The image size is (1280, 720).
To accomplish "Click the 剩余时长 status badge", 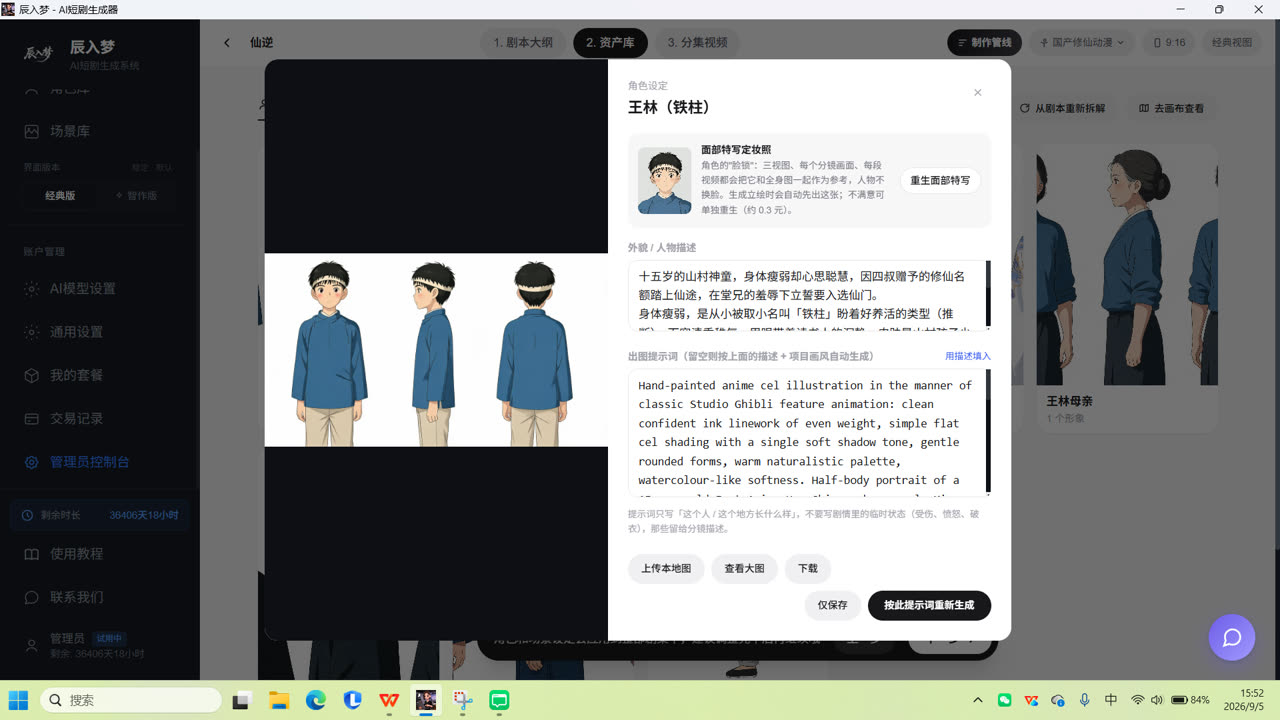I will click(x=100, y=515).
